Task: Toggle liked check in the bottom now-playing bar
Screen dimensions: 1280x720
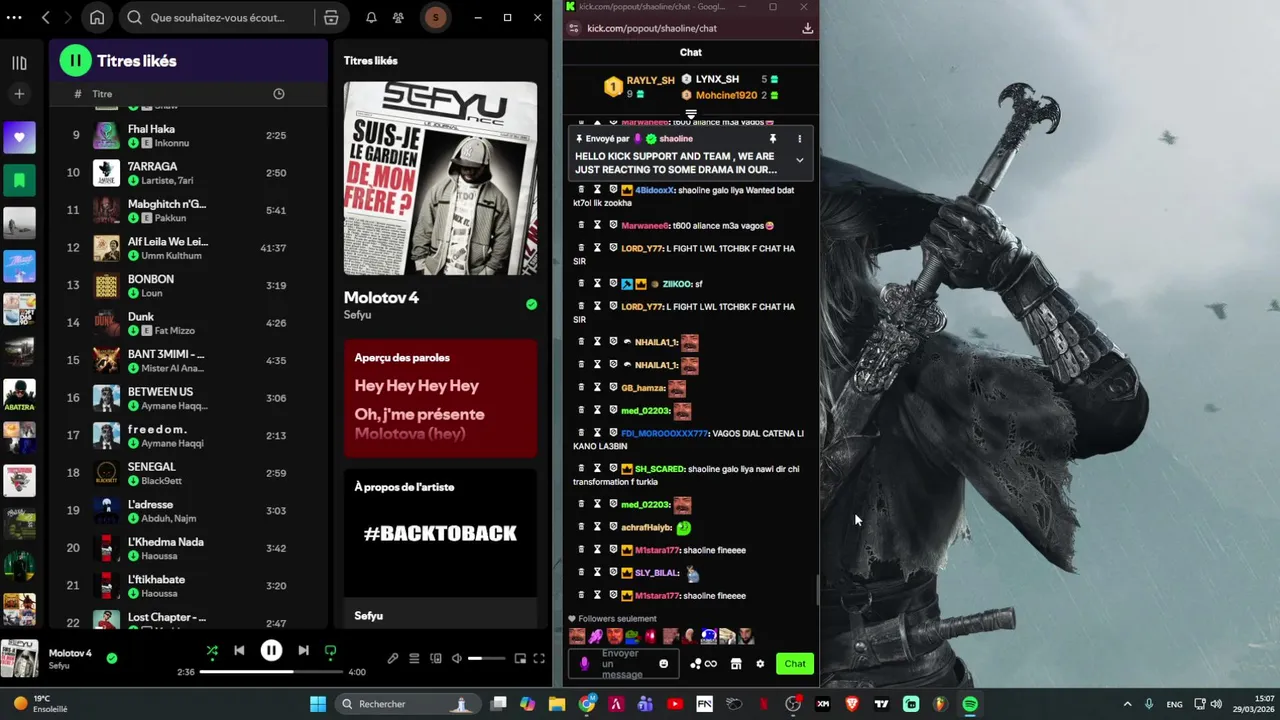Action: coord(111,658)
